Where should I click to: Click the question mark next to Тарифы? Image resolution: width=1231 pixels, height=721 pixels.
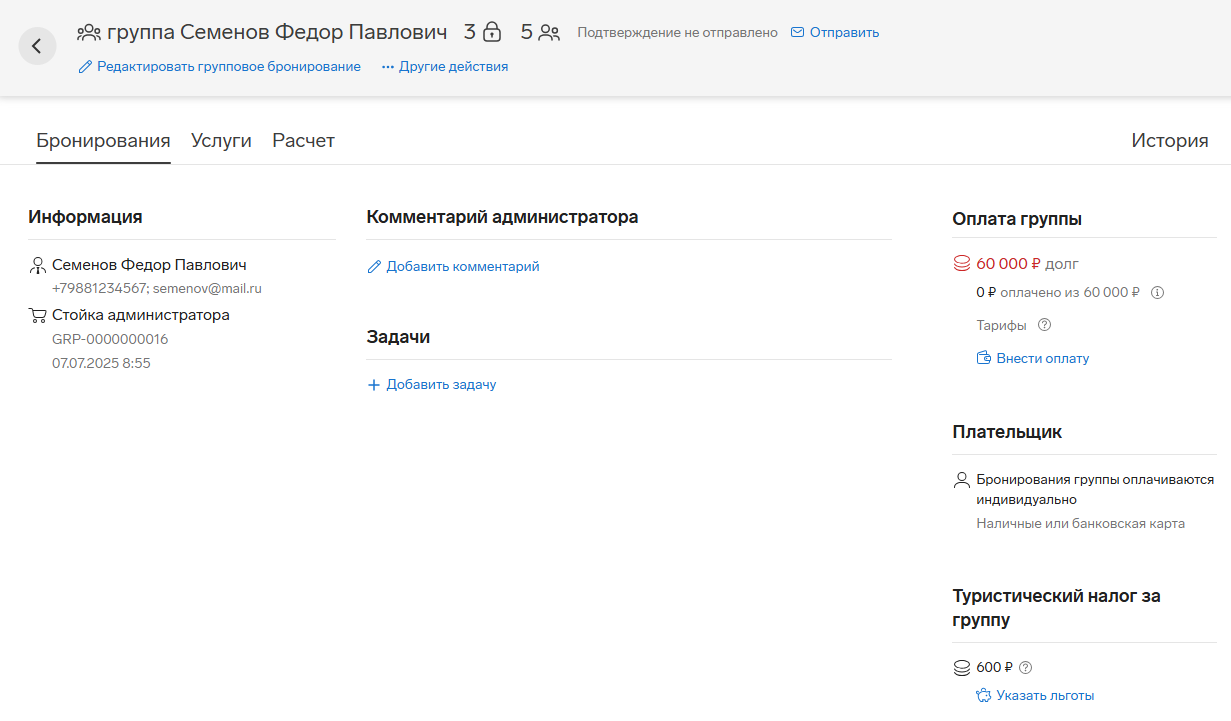1045,325
